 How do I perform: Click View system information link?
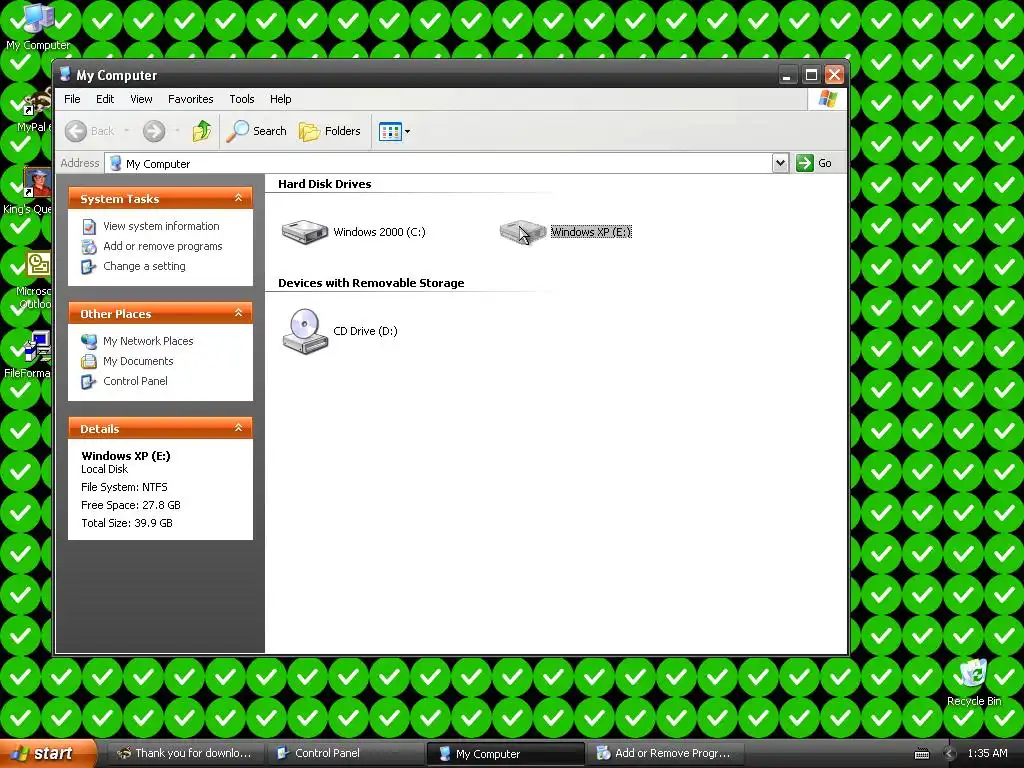pos(161,226)
